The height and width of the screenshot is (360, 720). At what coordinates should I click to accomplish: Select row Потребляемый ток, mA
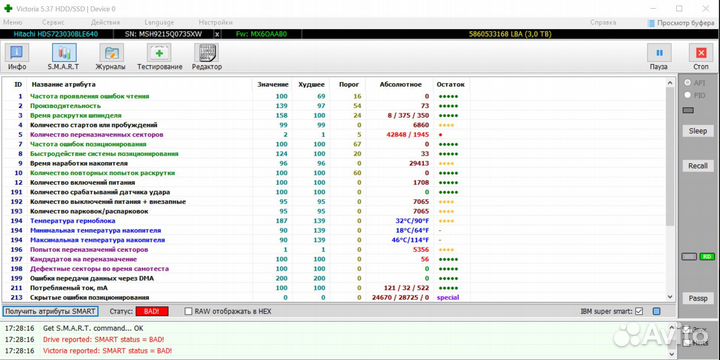(236, 288)
